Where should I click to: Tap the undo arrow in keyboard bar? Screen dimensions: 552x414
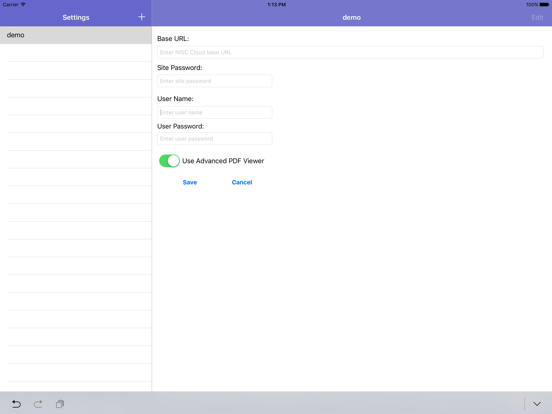tap(16, 404)
